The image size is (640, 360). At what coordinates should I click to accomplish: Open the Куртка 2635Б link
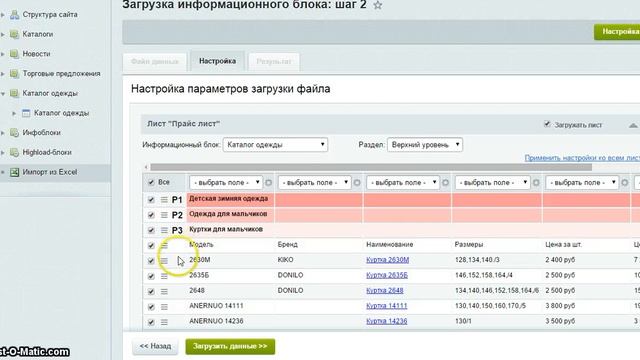387,276
